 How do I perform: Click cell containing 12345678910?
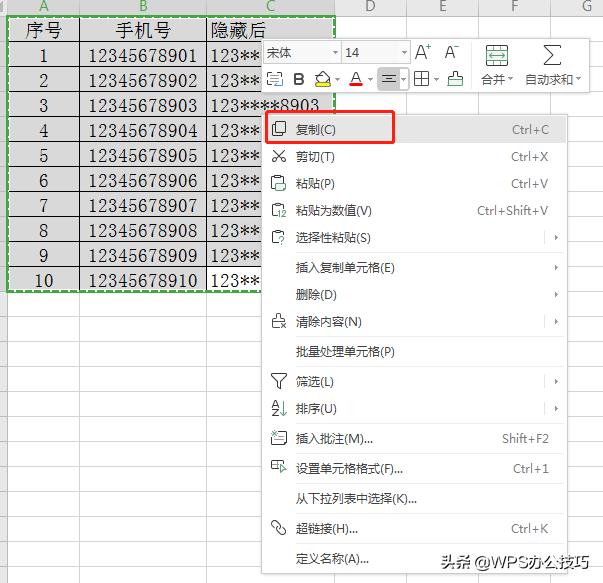click(x=143, y=280)
